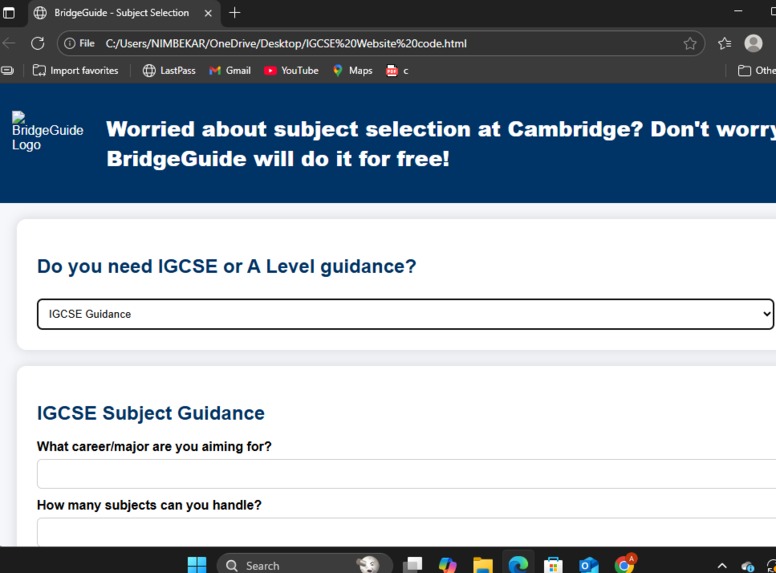776x573 pixels.
Task: Open the Other favorites folder
Action: tap(757, 71)
